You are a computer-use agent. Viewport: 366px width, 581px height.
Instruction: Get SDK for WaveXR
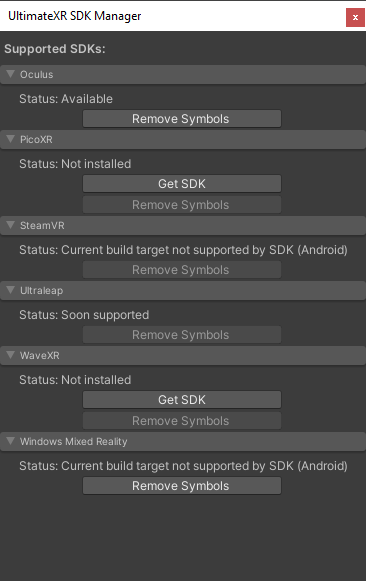point(182,399)
